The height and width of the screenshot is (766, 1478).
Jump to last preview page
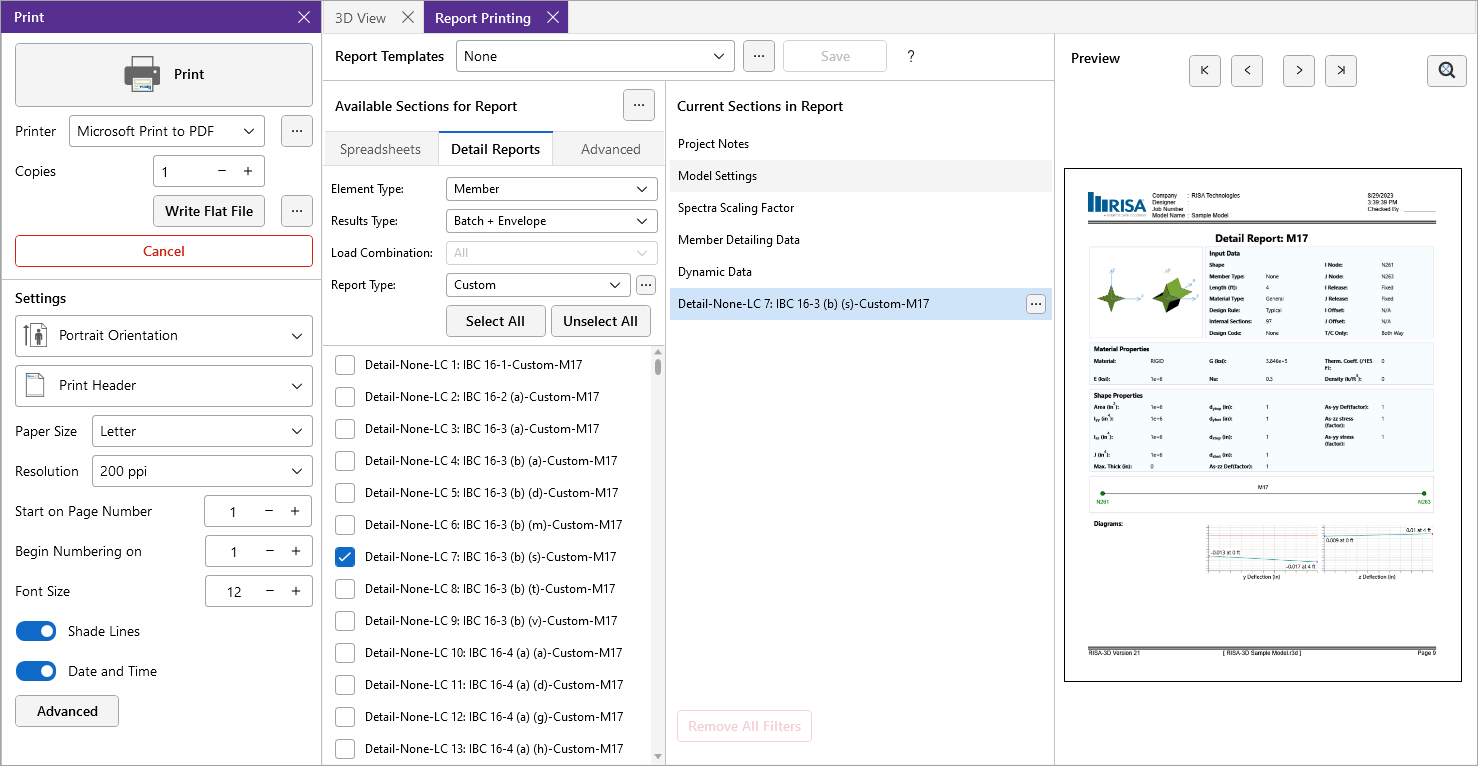pyautogui.click(x=1341, y=71)
